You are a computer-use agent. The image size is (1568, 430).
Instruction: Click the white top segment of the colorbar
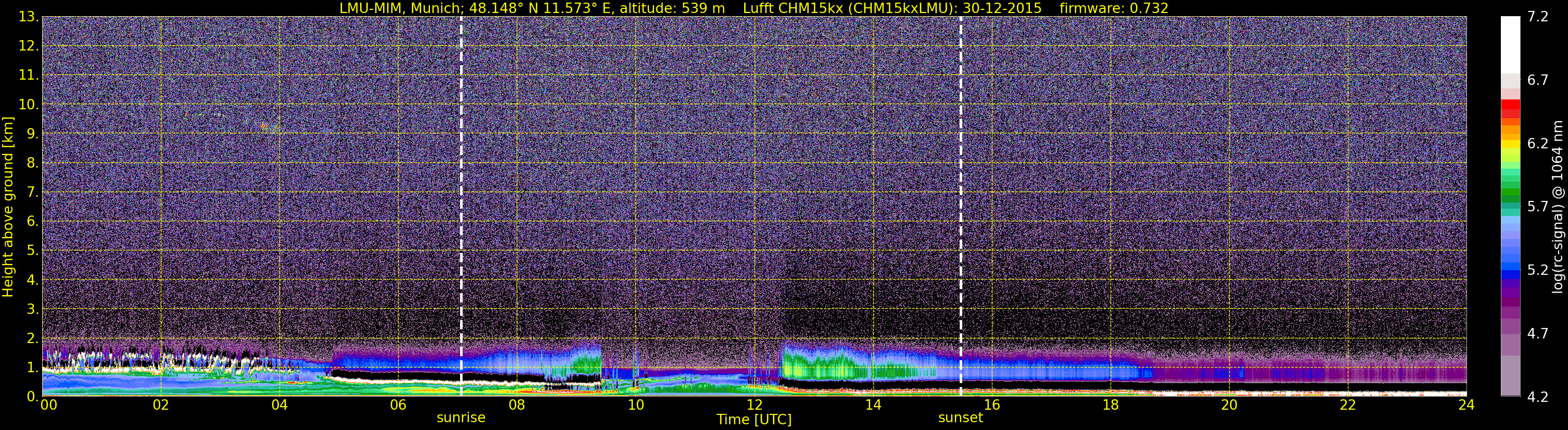1510,44
